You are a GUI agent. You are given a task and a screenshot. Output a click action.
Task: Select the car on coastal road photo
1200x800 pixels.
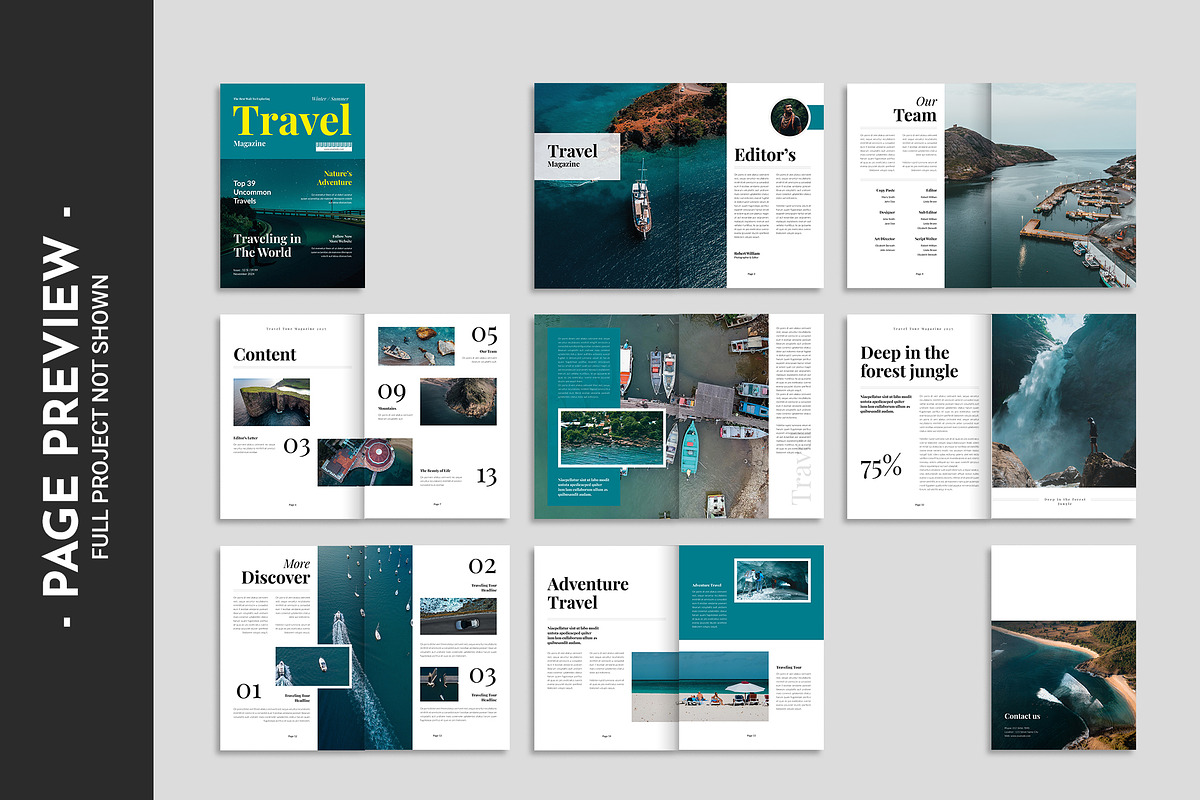[x=458, y=616]
